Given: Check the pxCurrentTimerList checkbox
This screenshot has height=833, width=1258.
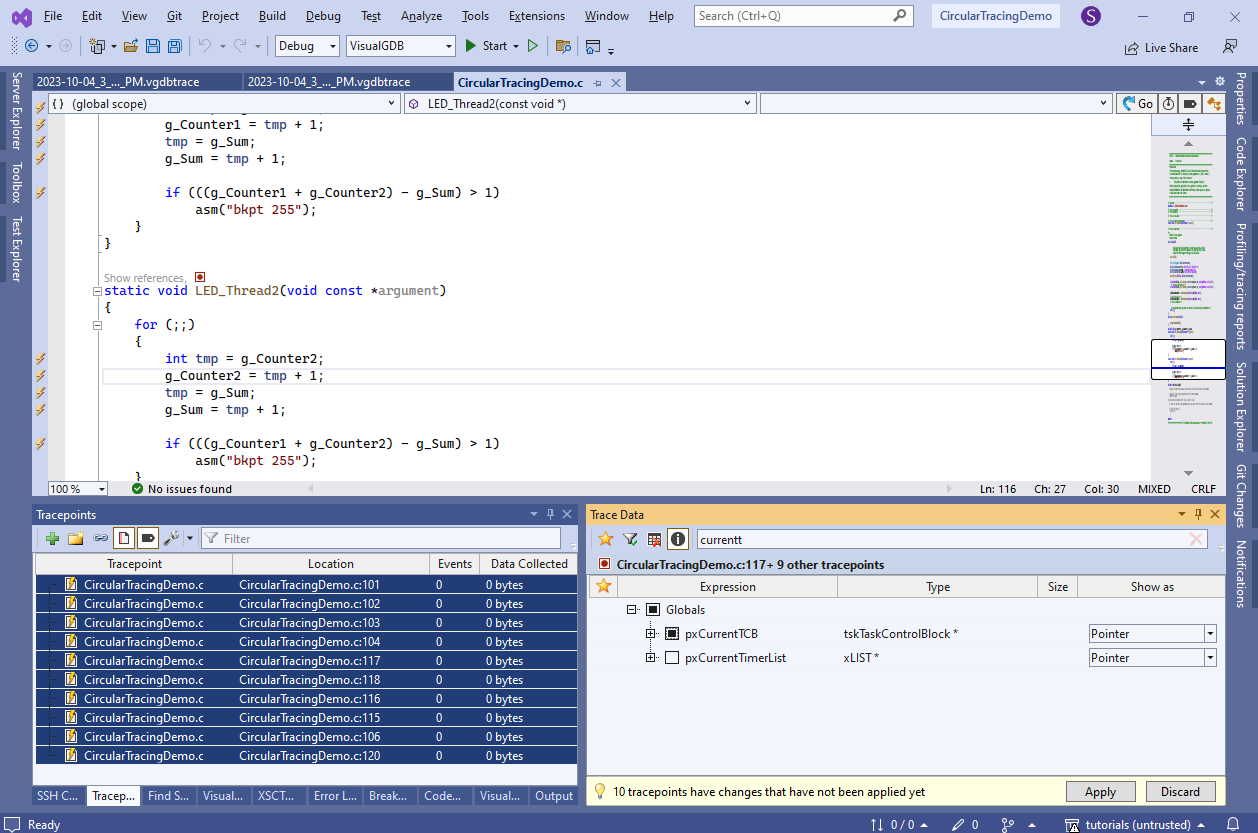Looking at the screenshot, I should tap(672, 657).
